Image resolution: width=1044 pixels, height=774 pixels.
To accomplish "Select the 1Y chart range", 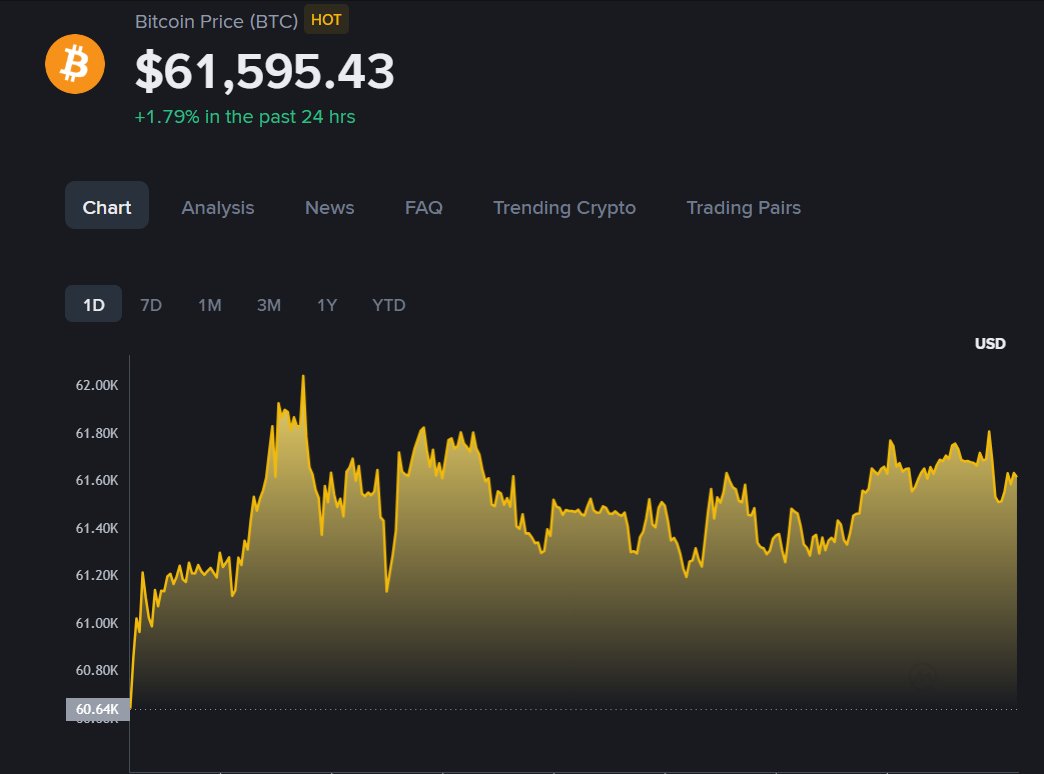I will 327,305.
